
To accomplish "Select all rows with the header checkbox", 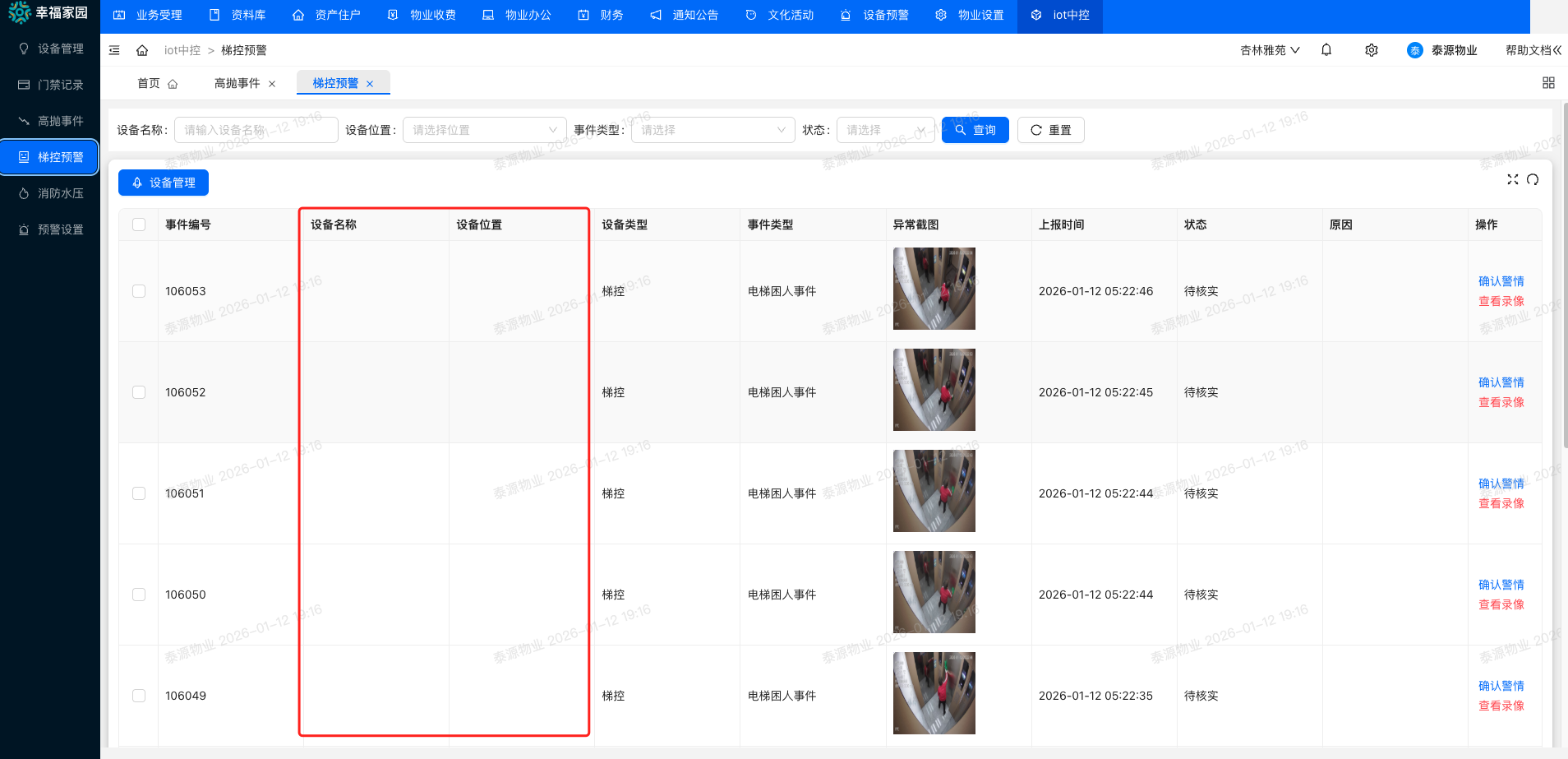I will (138, 224).
